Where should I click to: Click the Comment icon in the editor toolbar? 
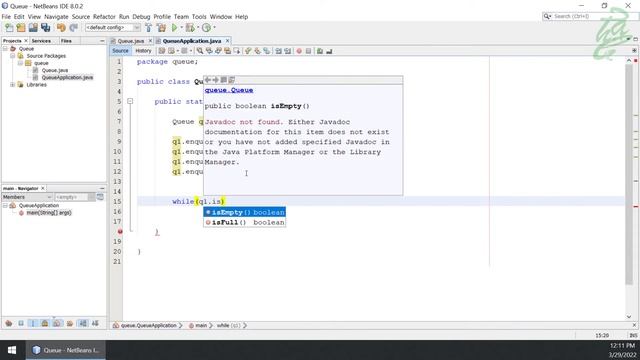click(320, 51)
